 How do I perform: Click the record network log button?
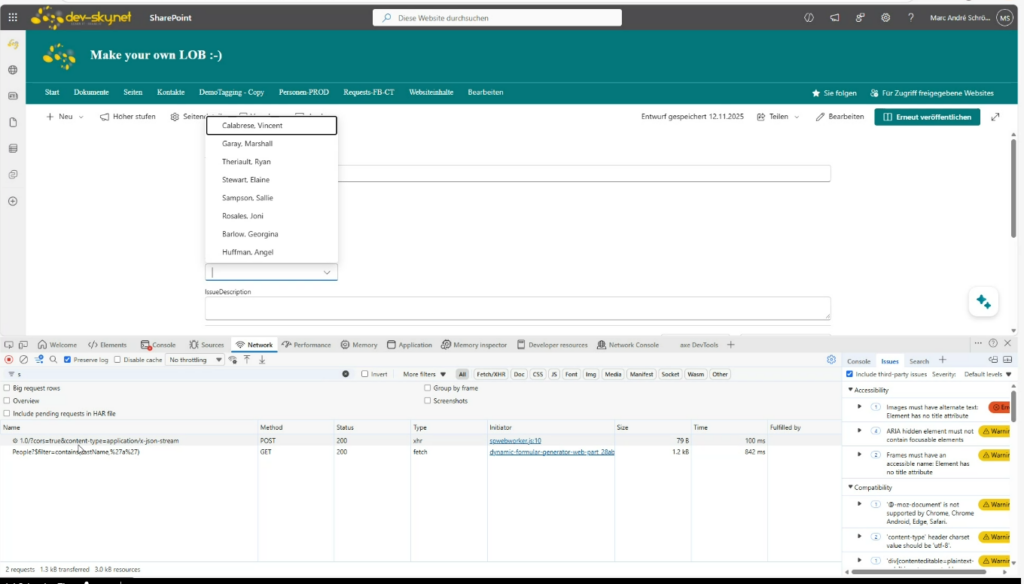pos(9,359)
